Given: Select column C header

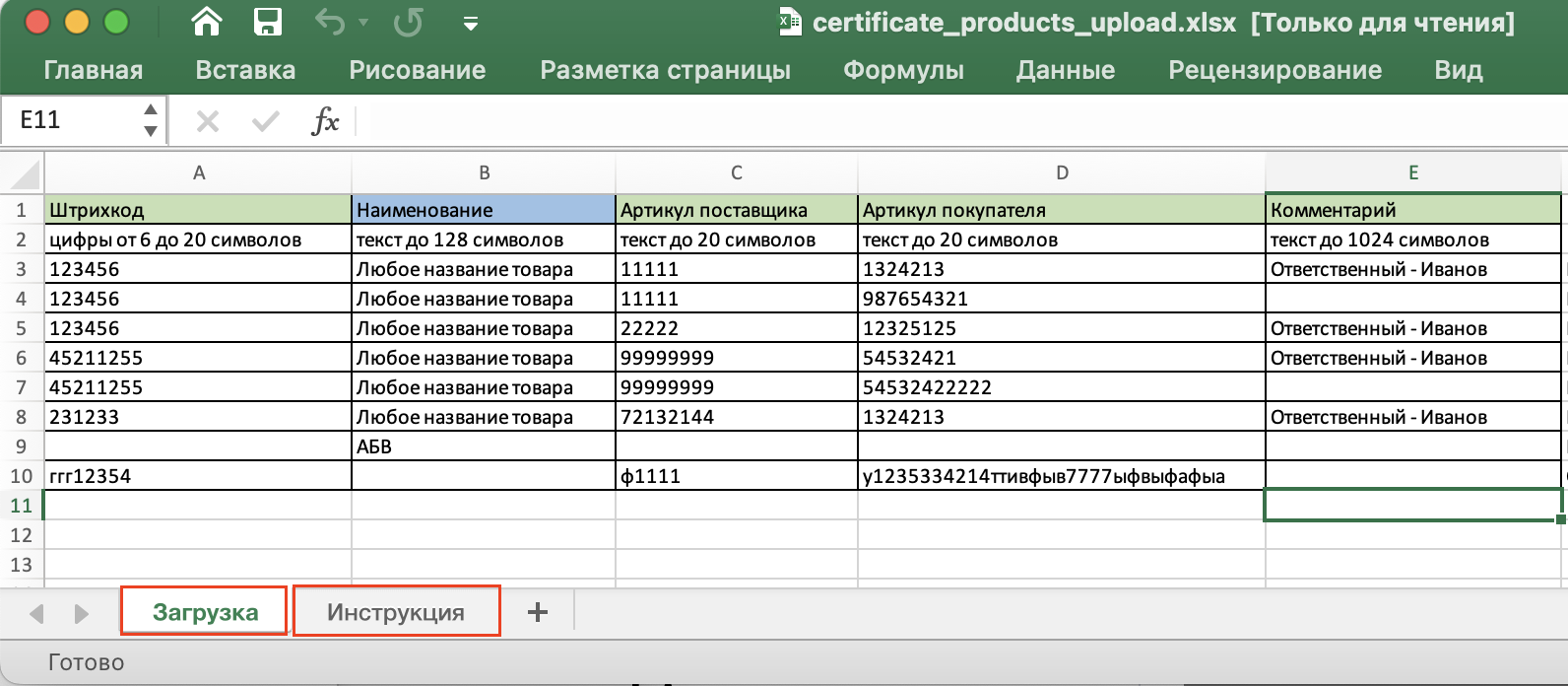Looking at the screenshot, I should pos(736,173).
